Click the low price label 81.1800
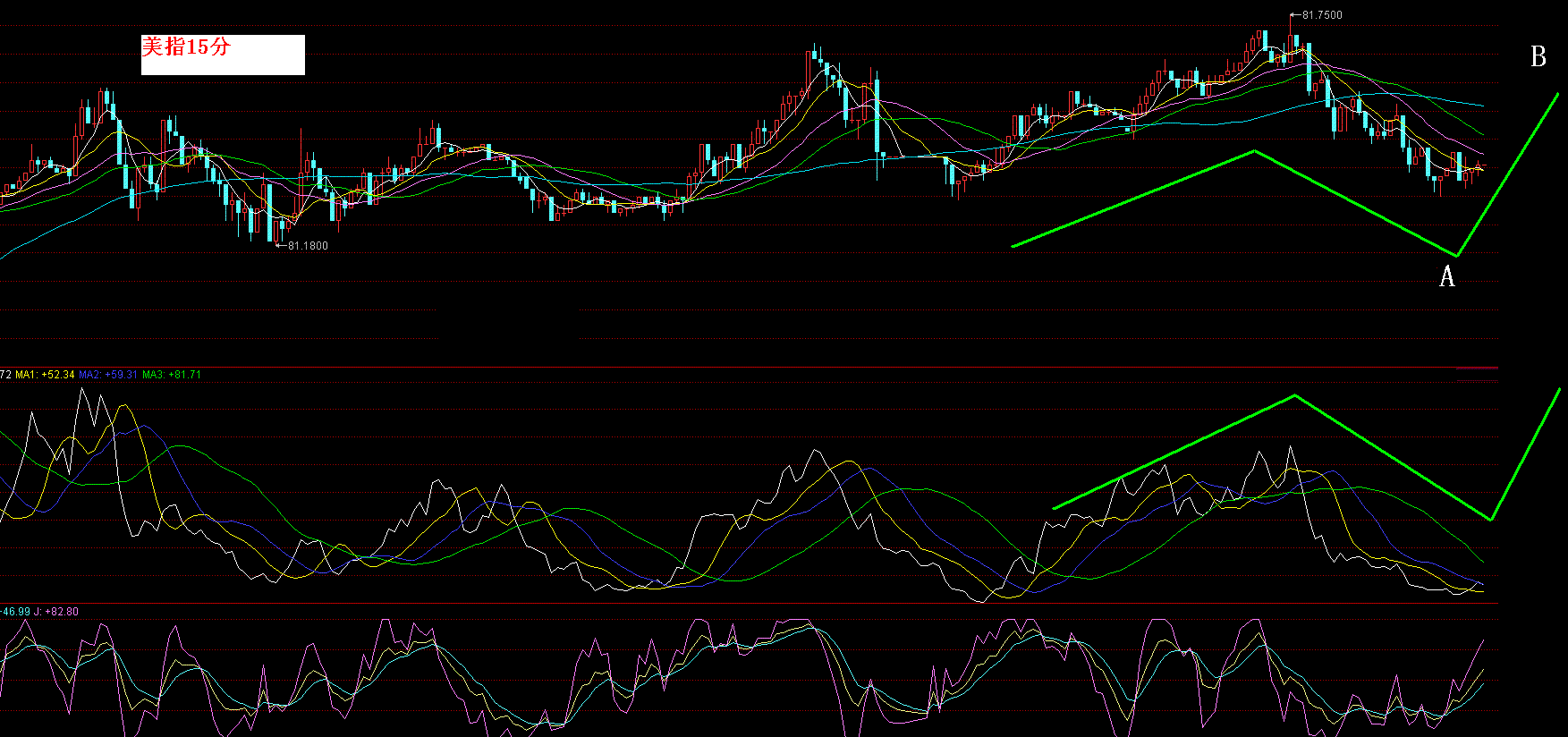 click(308, 246)
